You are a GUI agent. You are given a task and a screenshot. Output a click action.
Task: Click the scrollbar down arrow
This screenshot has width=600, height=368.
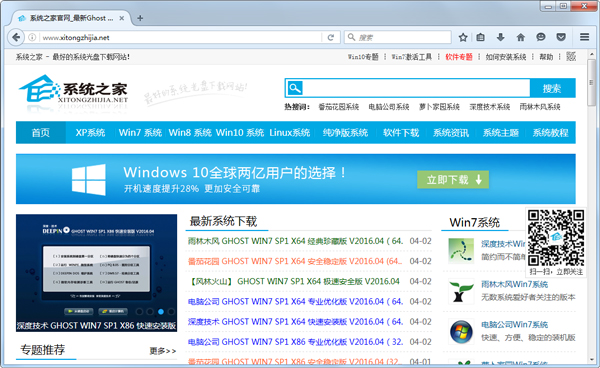coord(592,360)
